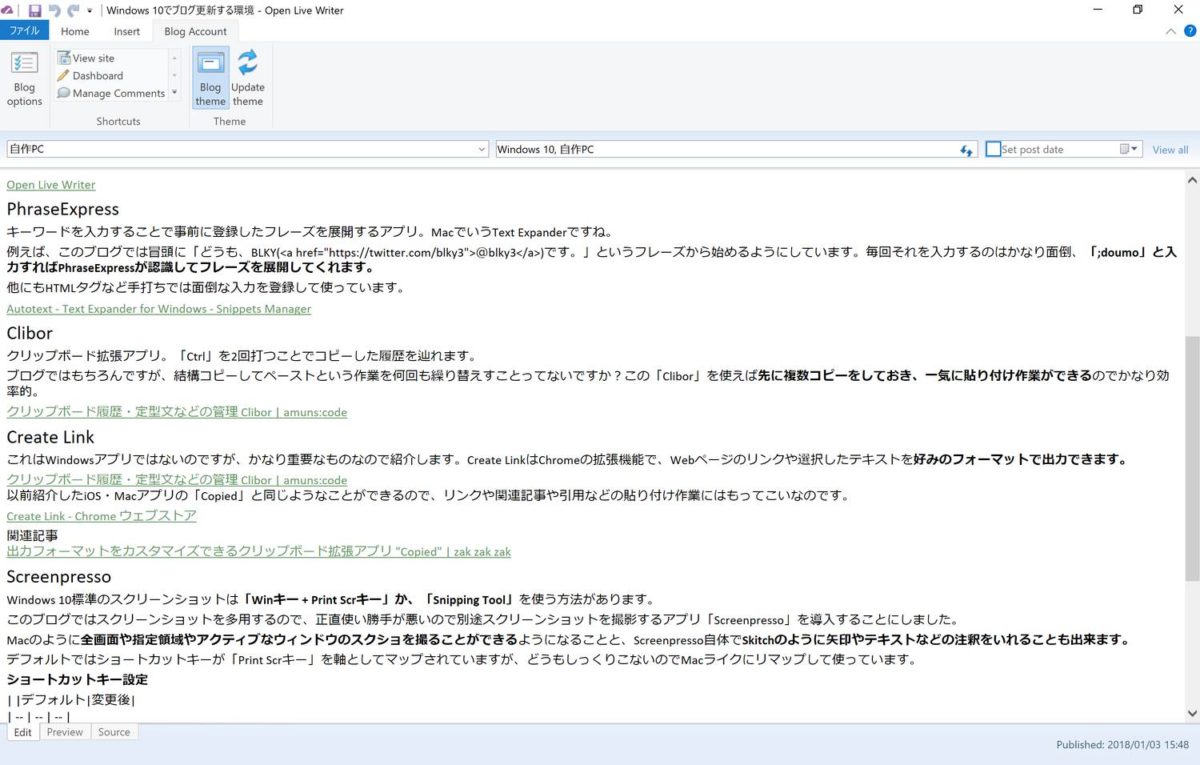Click the ショートカットキー設定 bold text

click(x=77, y=680)
